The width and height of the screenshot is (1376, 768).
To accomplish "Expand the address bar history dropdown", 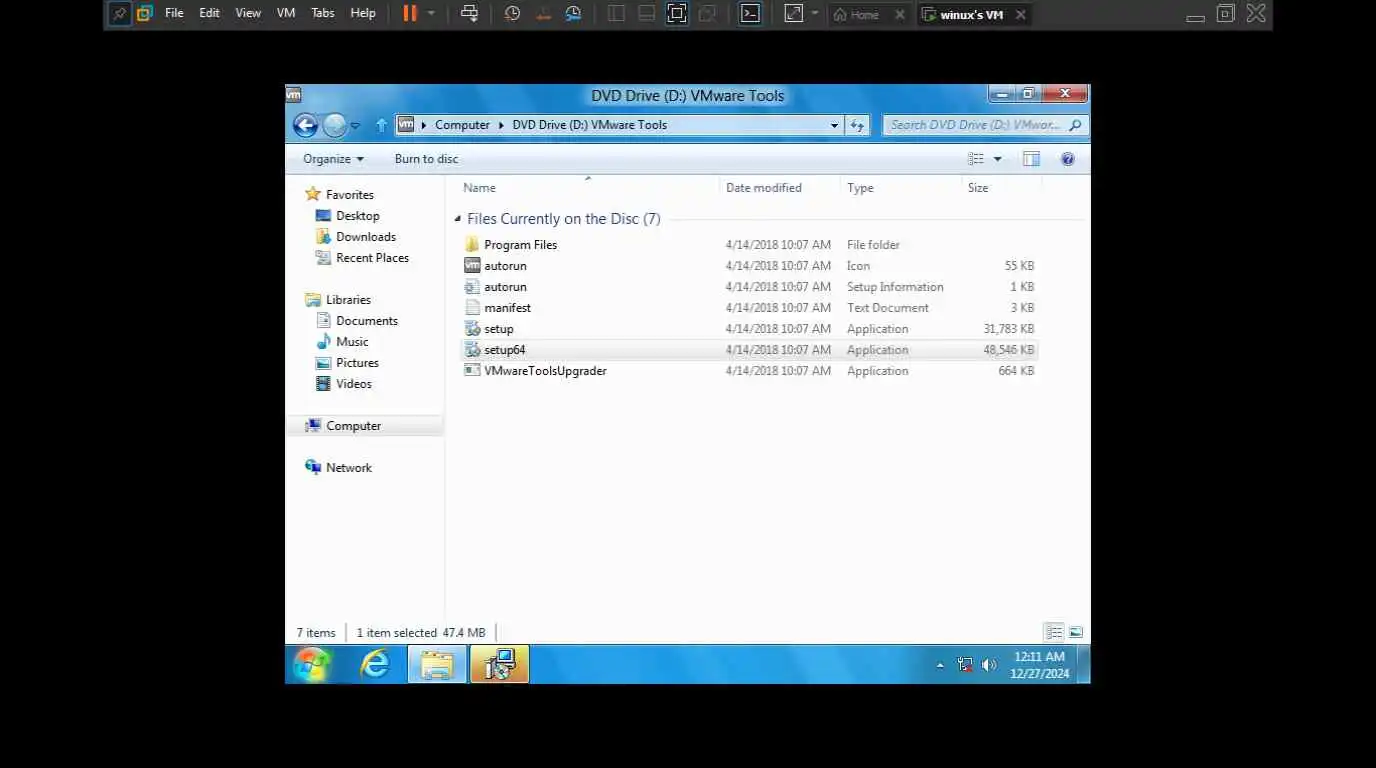I will pos(834,125).
